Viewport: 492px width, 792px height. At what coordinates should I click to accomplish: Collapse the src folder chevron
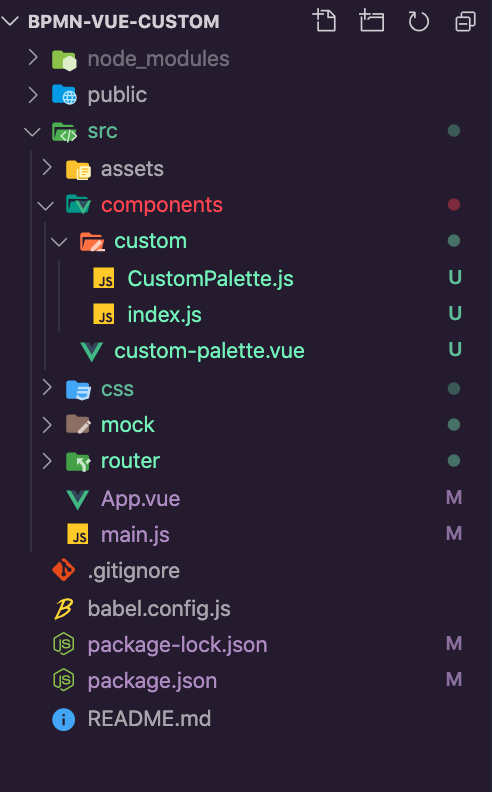[33, 132]
